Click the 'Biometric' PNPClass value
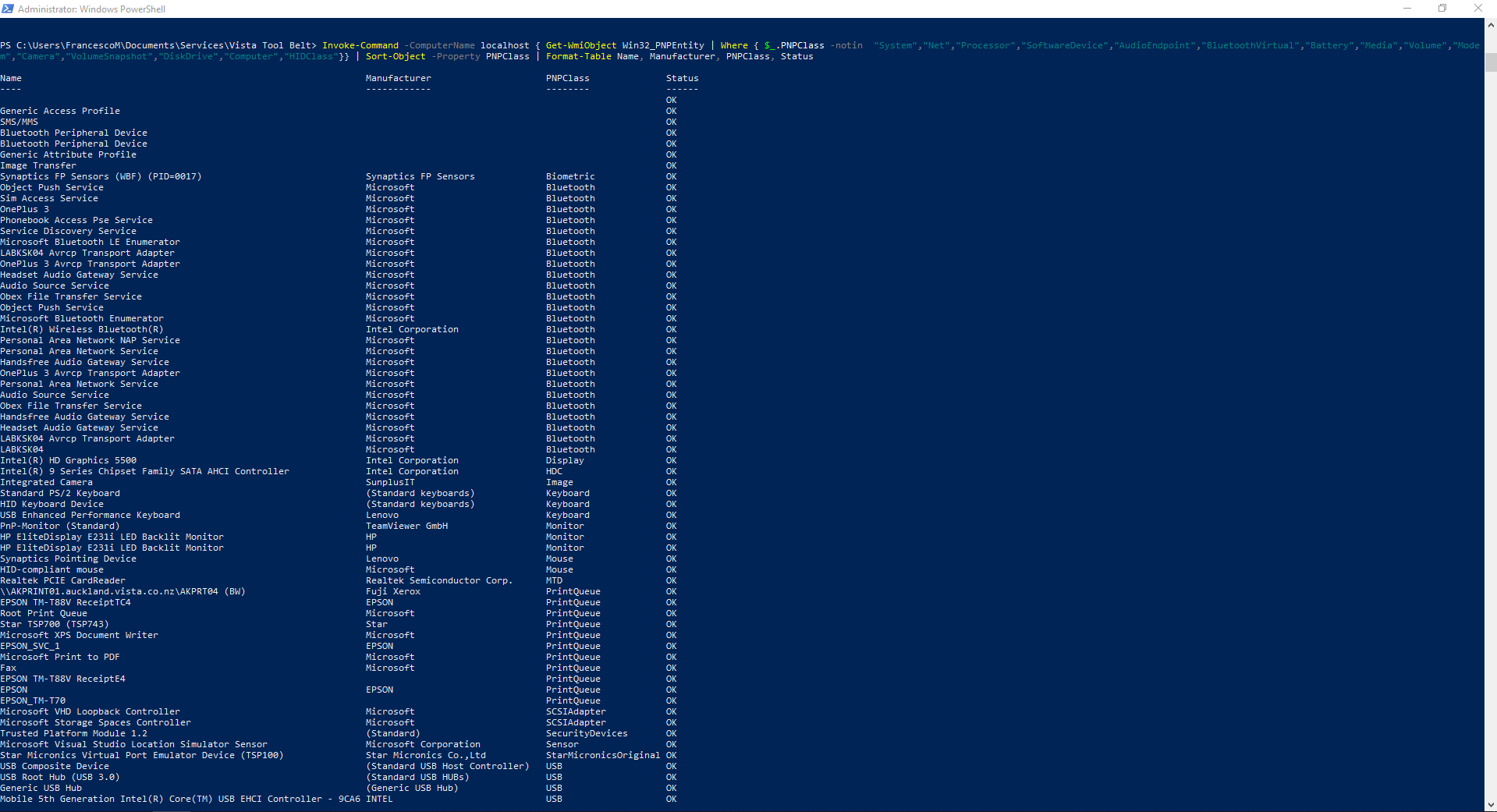 point(570,176)
